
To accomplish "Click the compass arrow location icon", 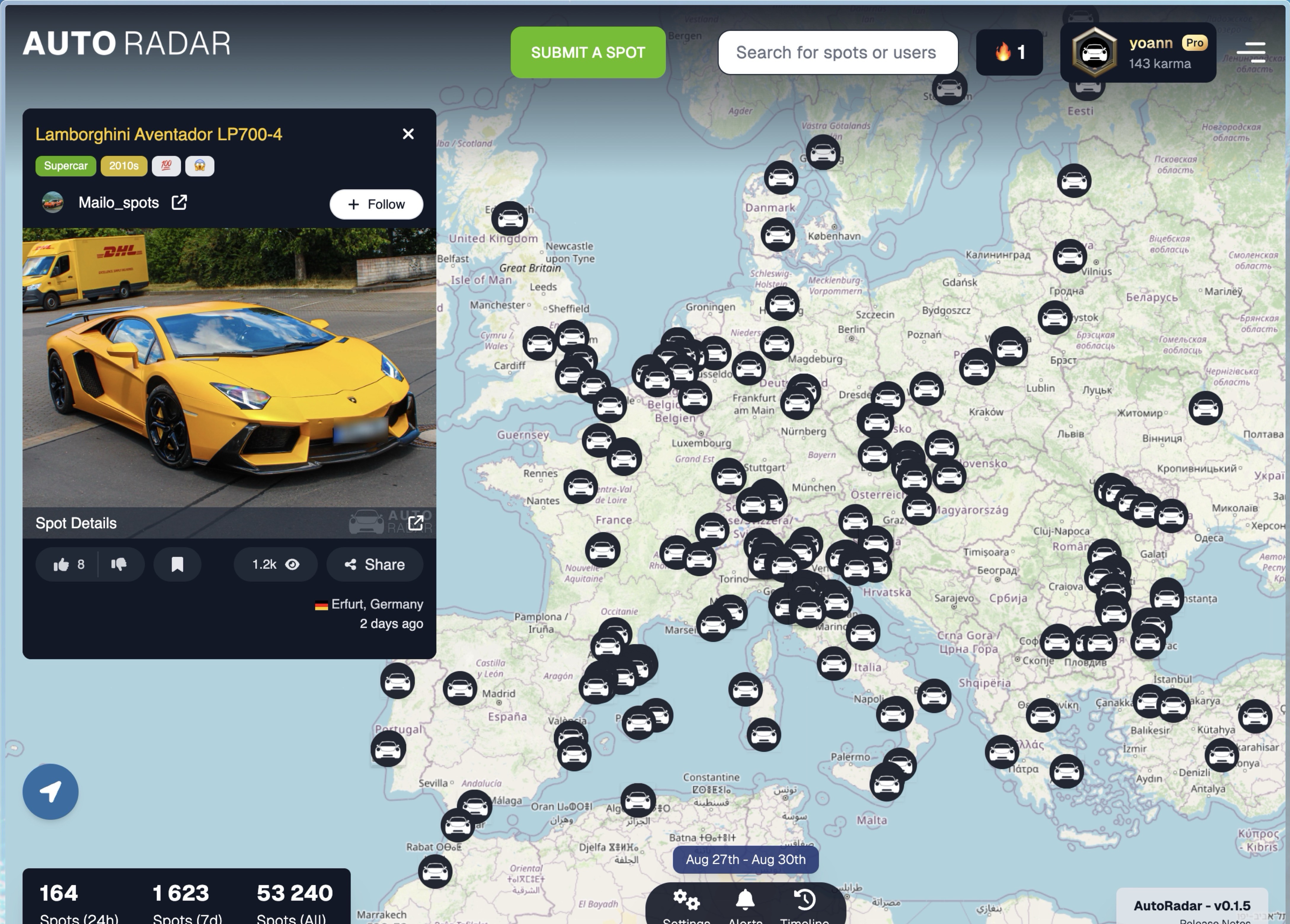I will (51, 792).
